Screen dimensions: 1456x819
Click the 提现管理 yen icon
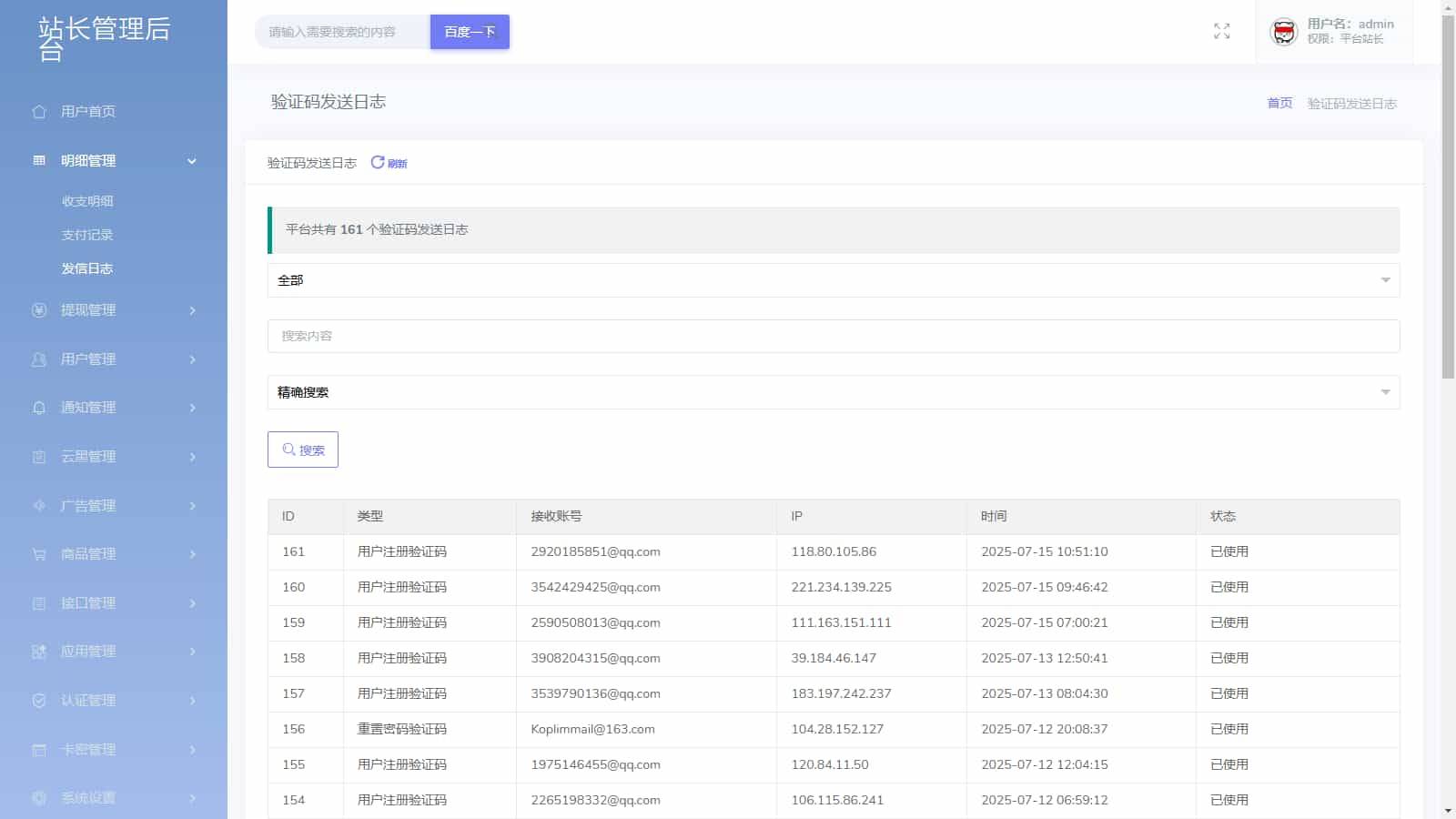pyautogui.click(x=39, y=310)
